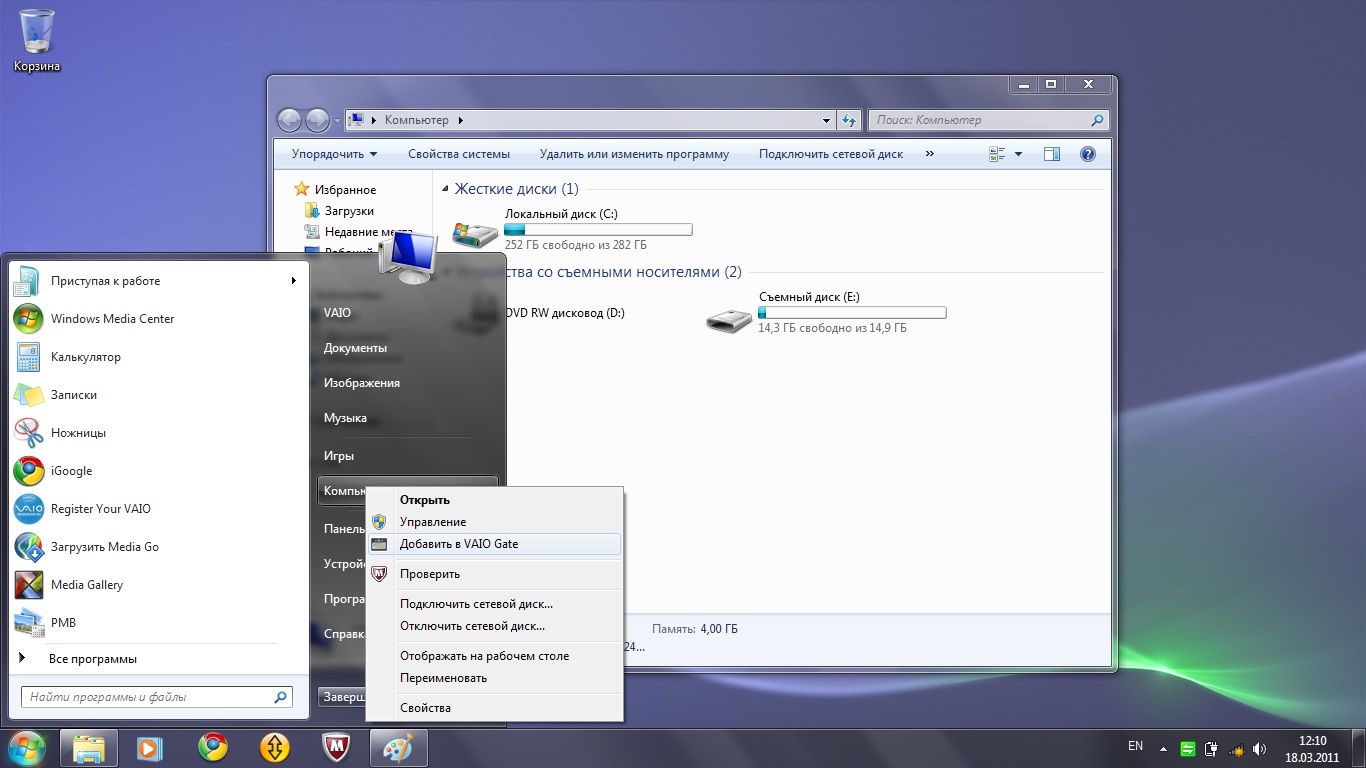Viewport: 1366px width, 768px height.
Task: Click the volume speaker tray icon
Action: pos(1261,748)
